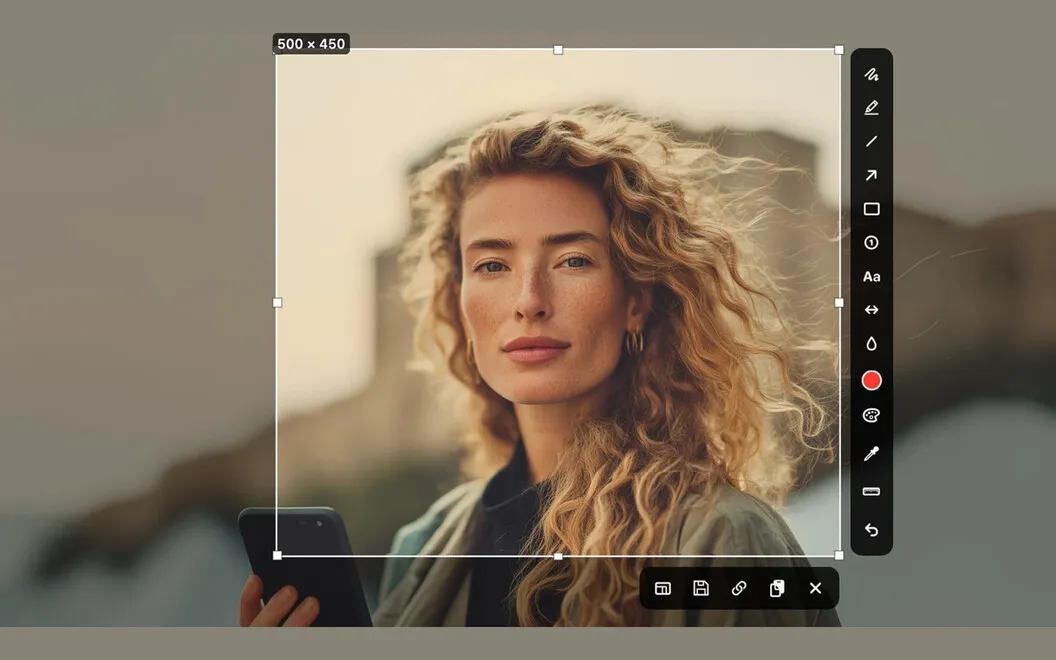Click the top-center selection handle
Screen dimensions: 1056x660
coord(558,50)
